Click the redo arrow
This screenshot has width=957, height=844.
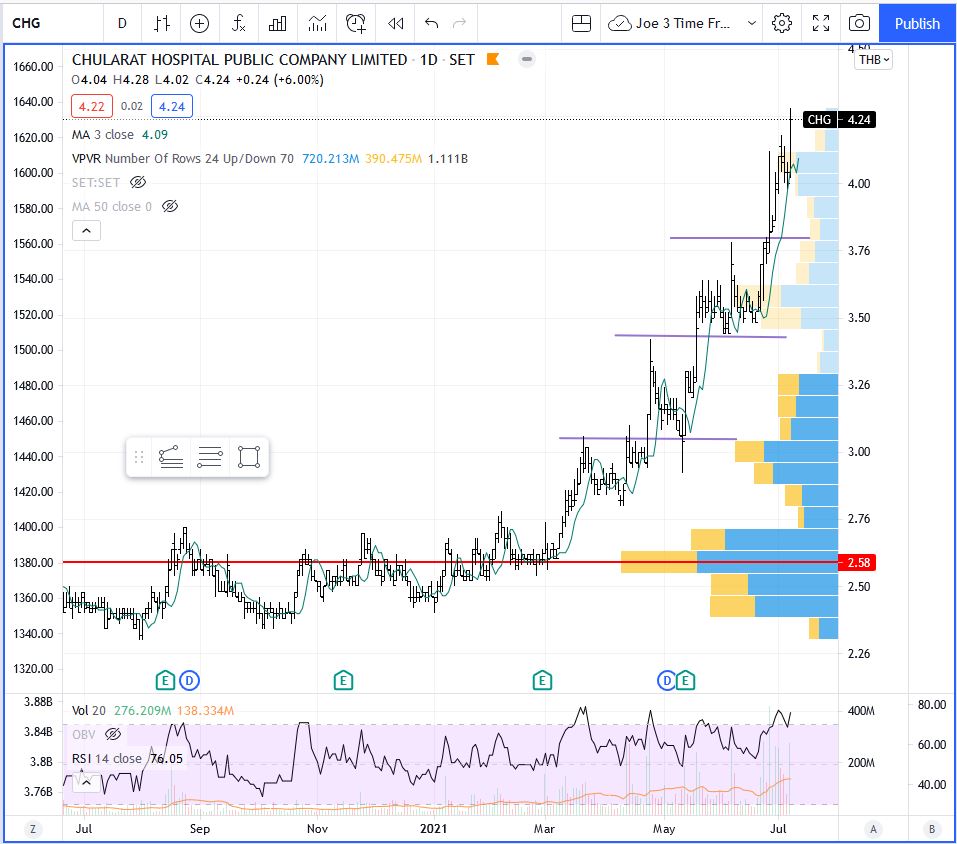[x=459, y=23]
